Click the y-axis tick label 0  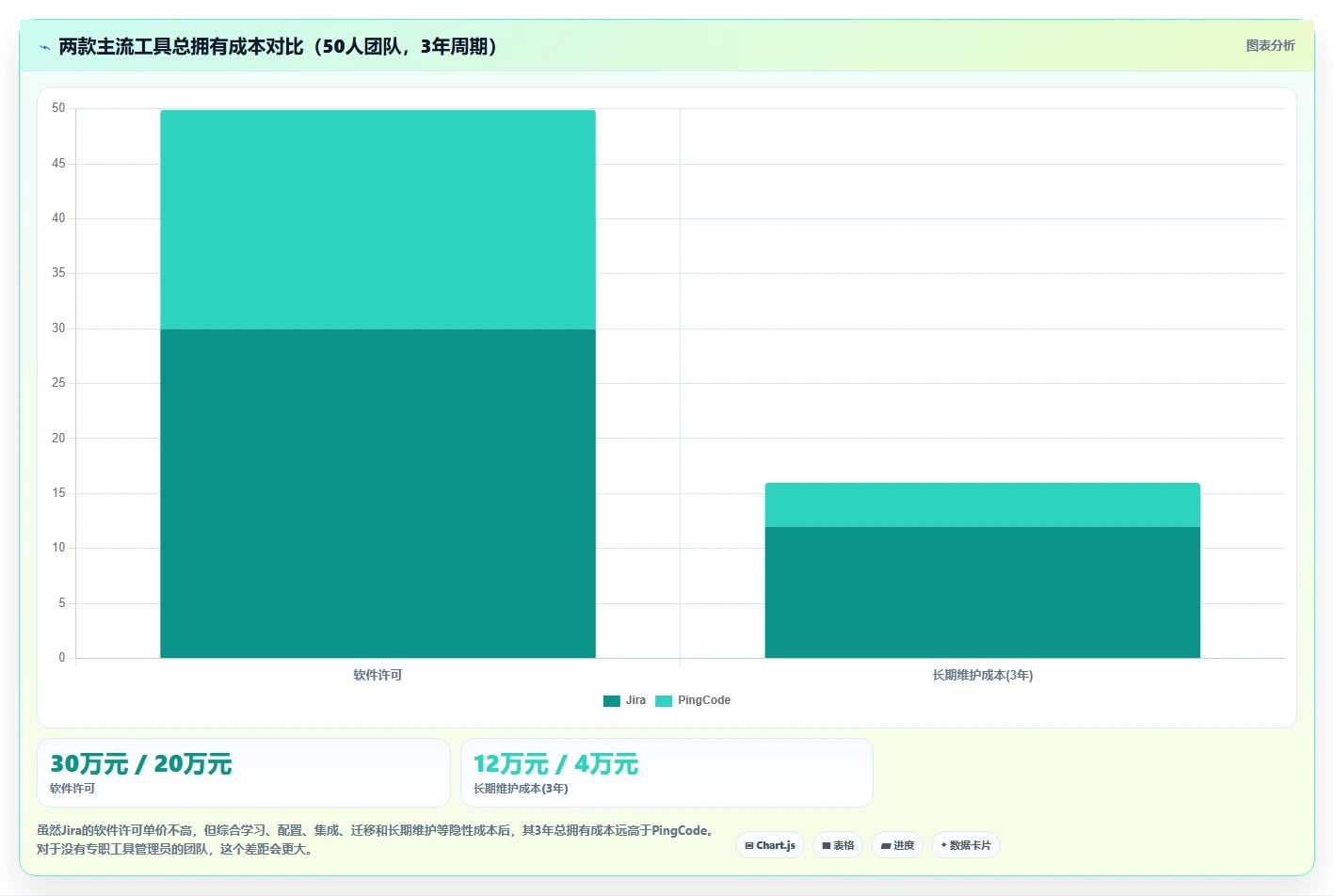(x=62, y=658)
